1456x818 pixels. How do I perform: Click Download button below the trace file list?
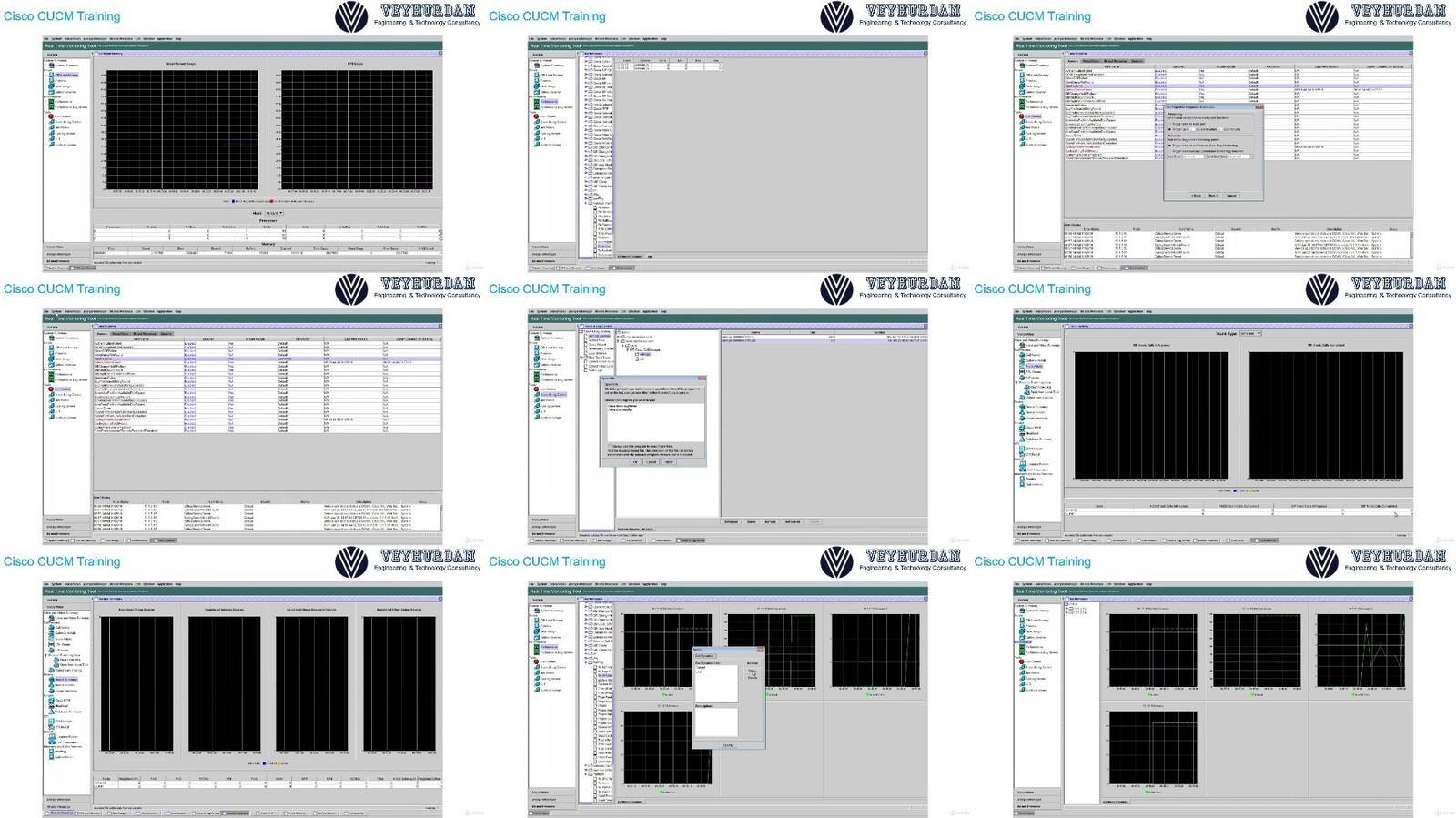point(731,521)
